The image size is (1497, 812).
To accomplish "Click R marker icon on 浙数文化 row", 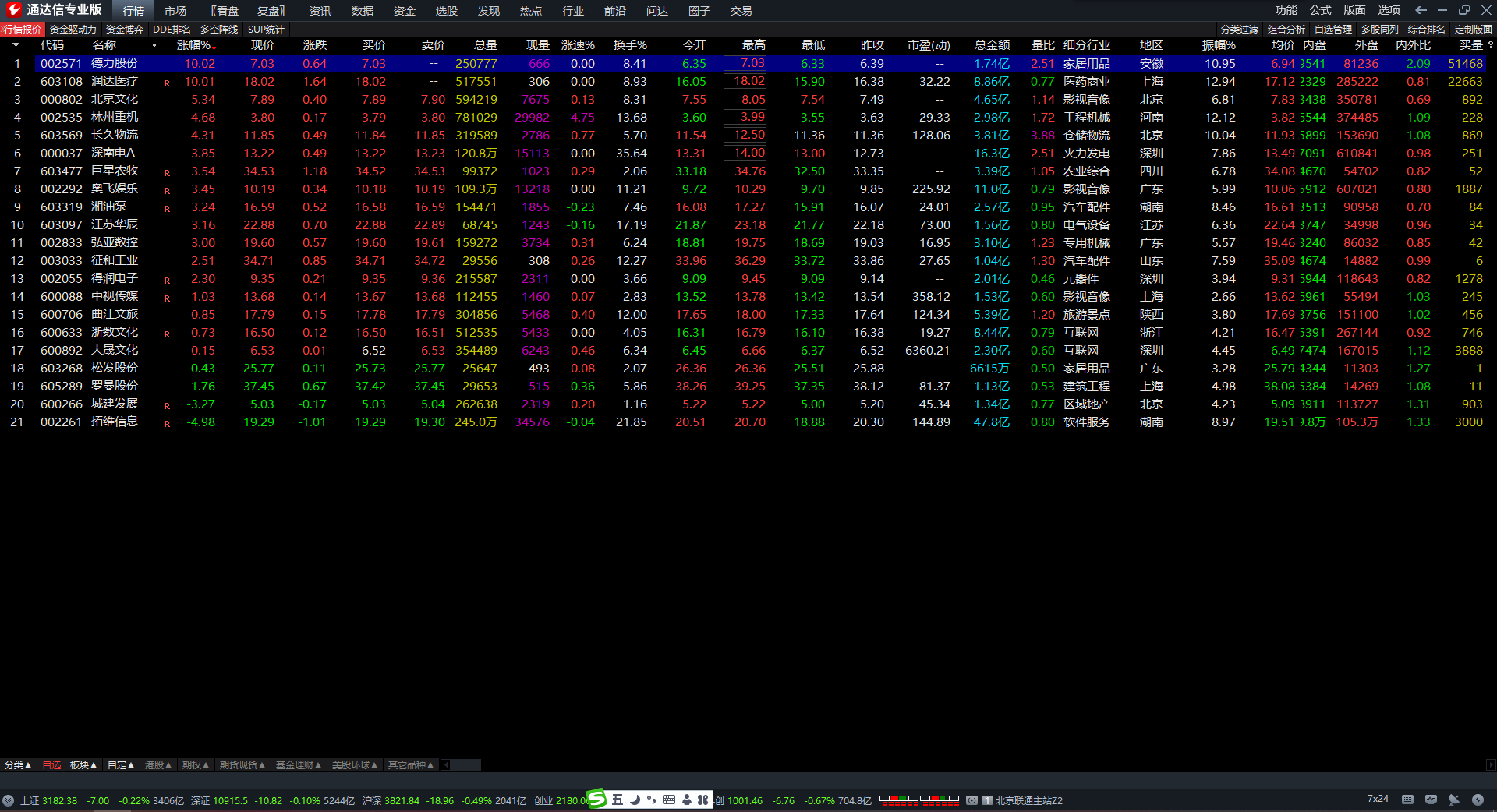I will (x=167, y=334).
